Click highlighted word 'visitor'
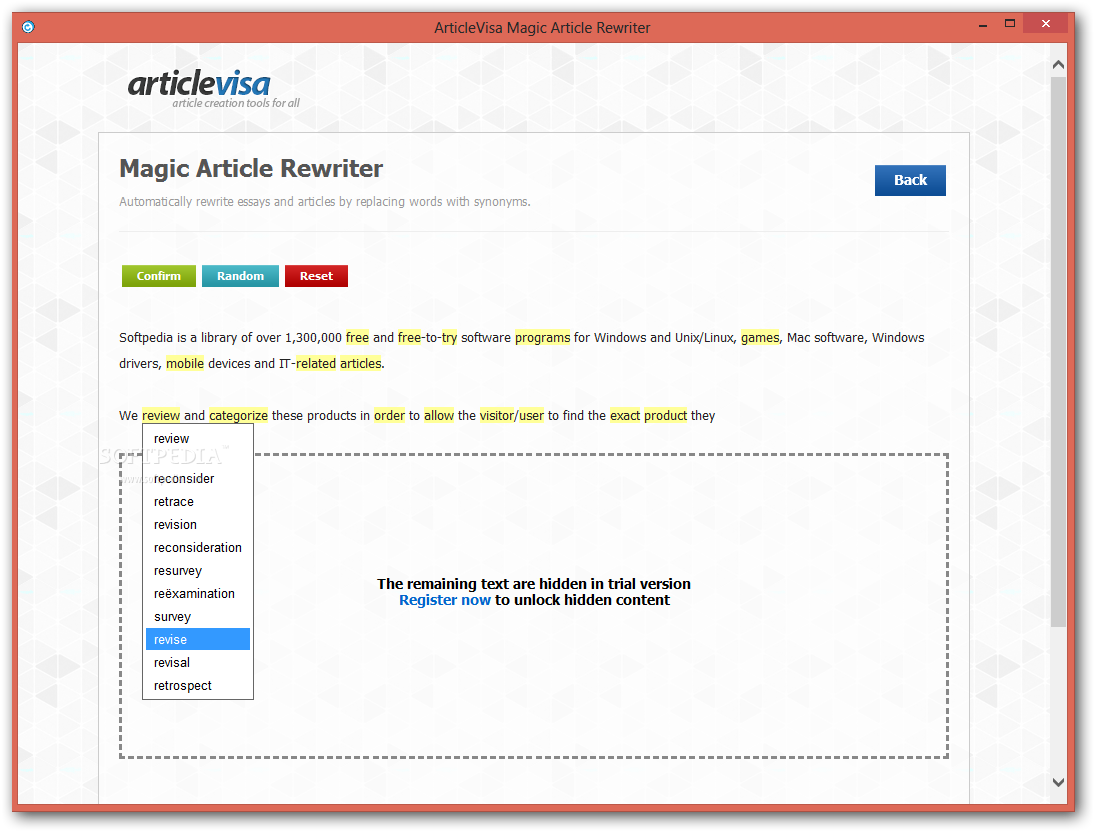The image size is (1095, 832). point(497,416)
